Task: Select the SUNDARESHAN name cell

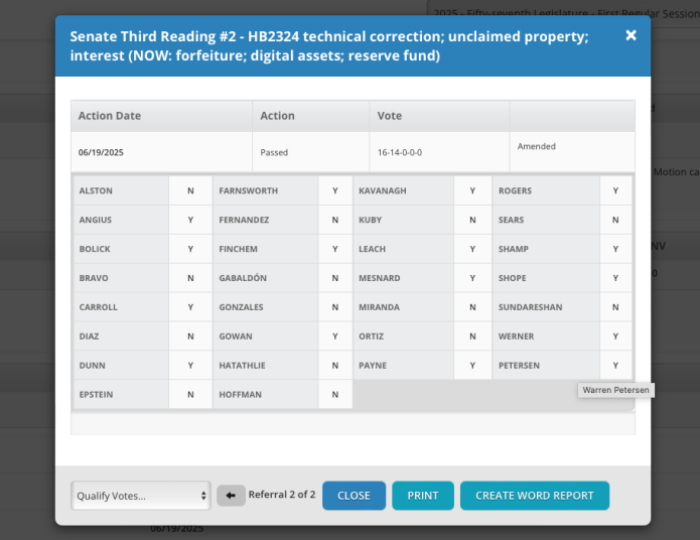Action: 547,308
